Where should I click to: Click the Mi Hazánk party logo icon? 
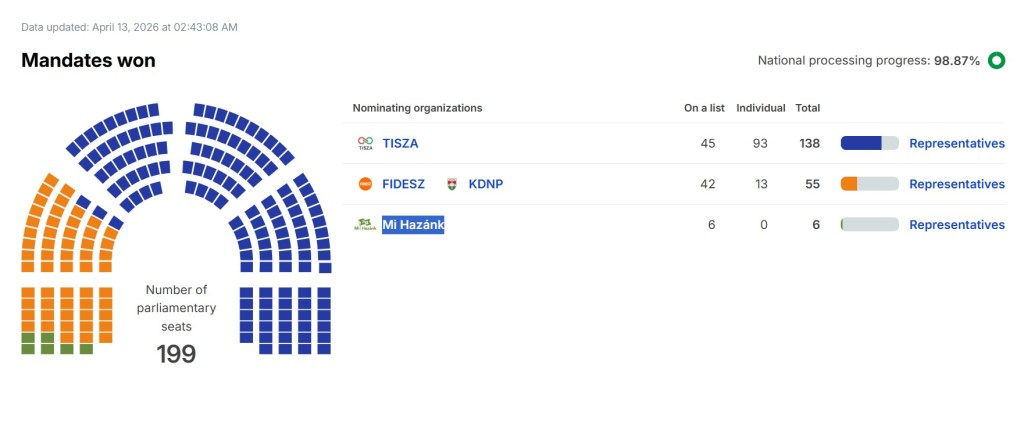pos(365,225)
